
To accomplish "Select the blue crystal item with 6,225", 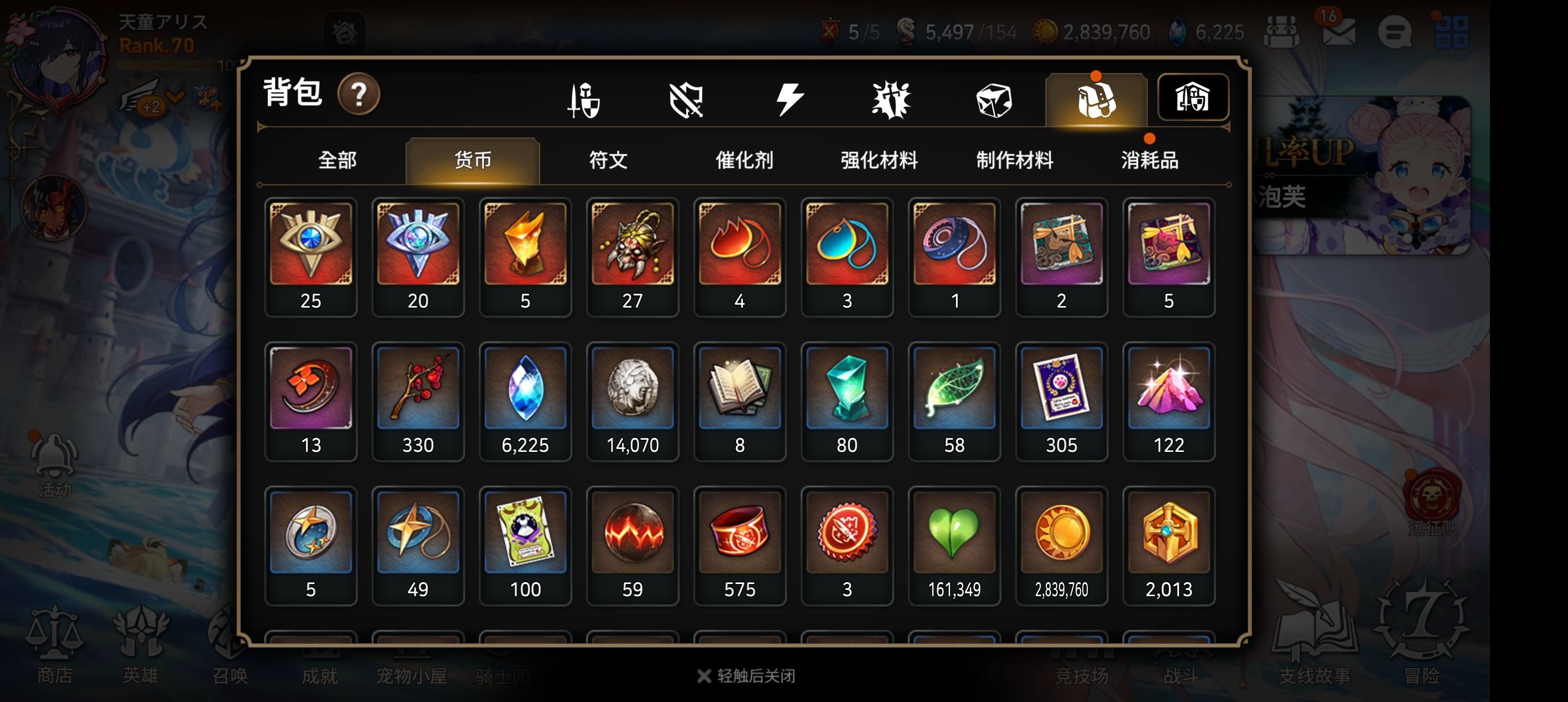I will [525, 402].
